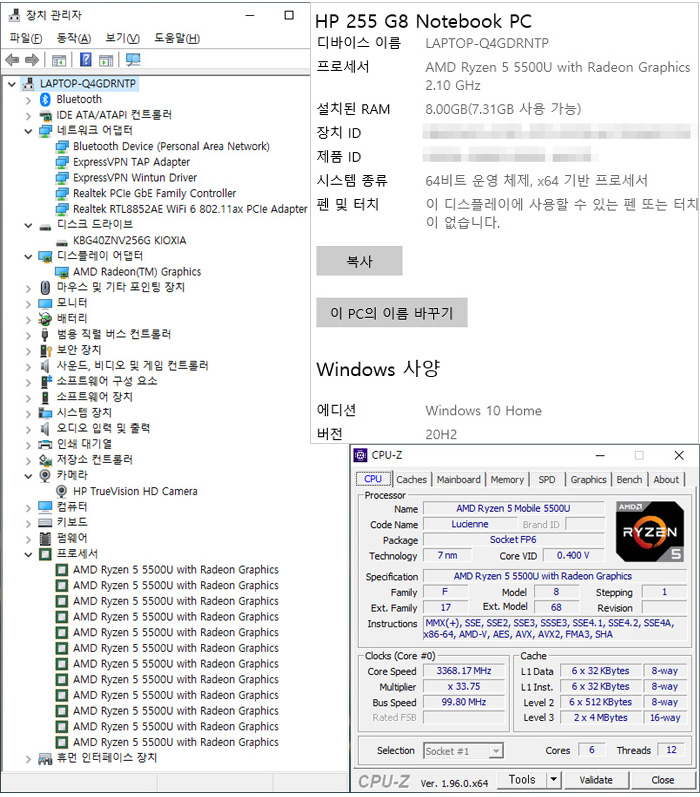Click the Tools button in CPU-Z
This screenshot has height=797, width=700.
[x=522, y=780]
